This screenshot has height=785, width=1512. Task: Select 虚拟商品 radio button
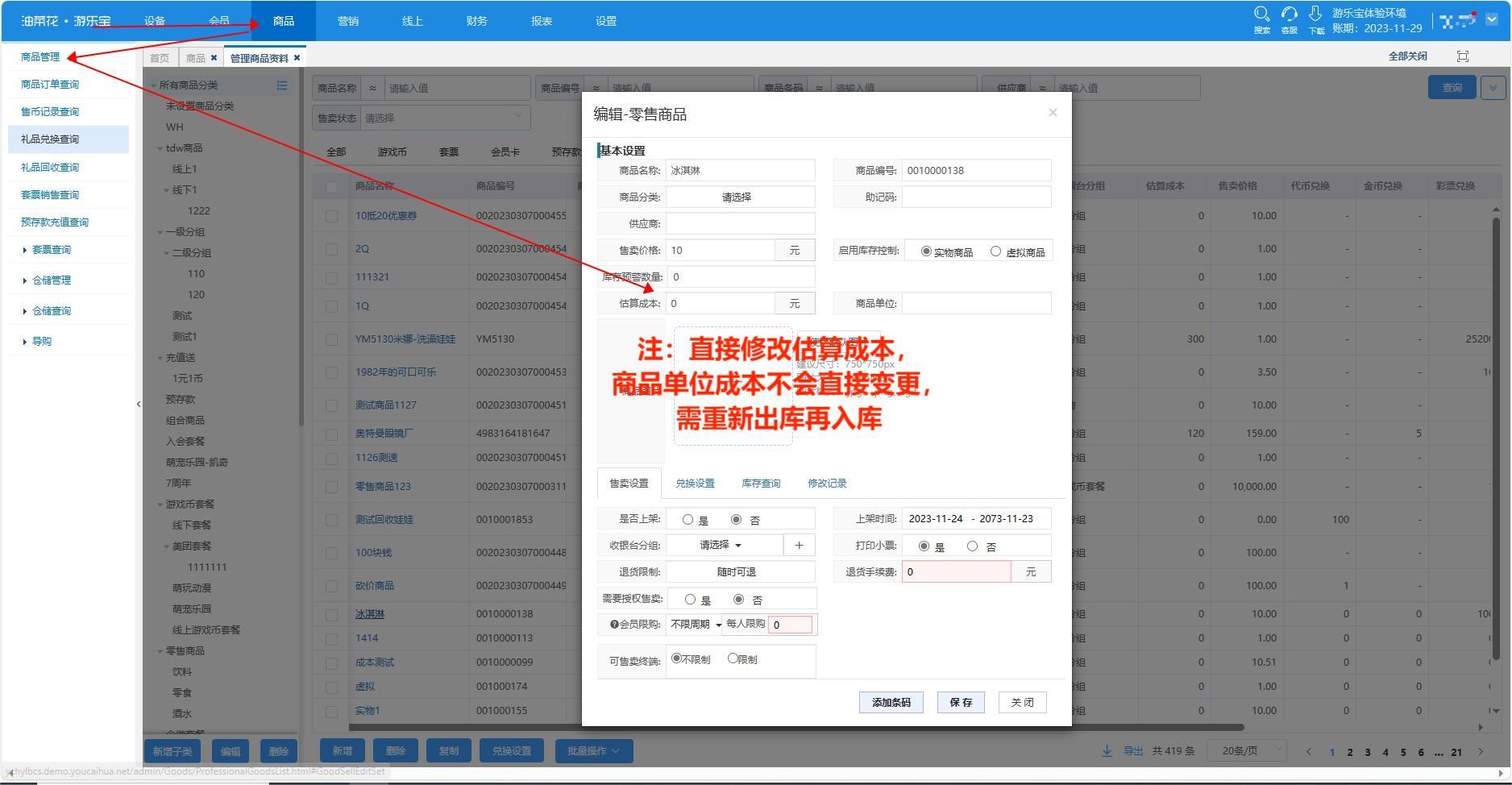click(x=996, y=251)
